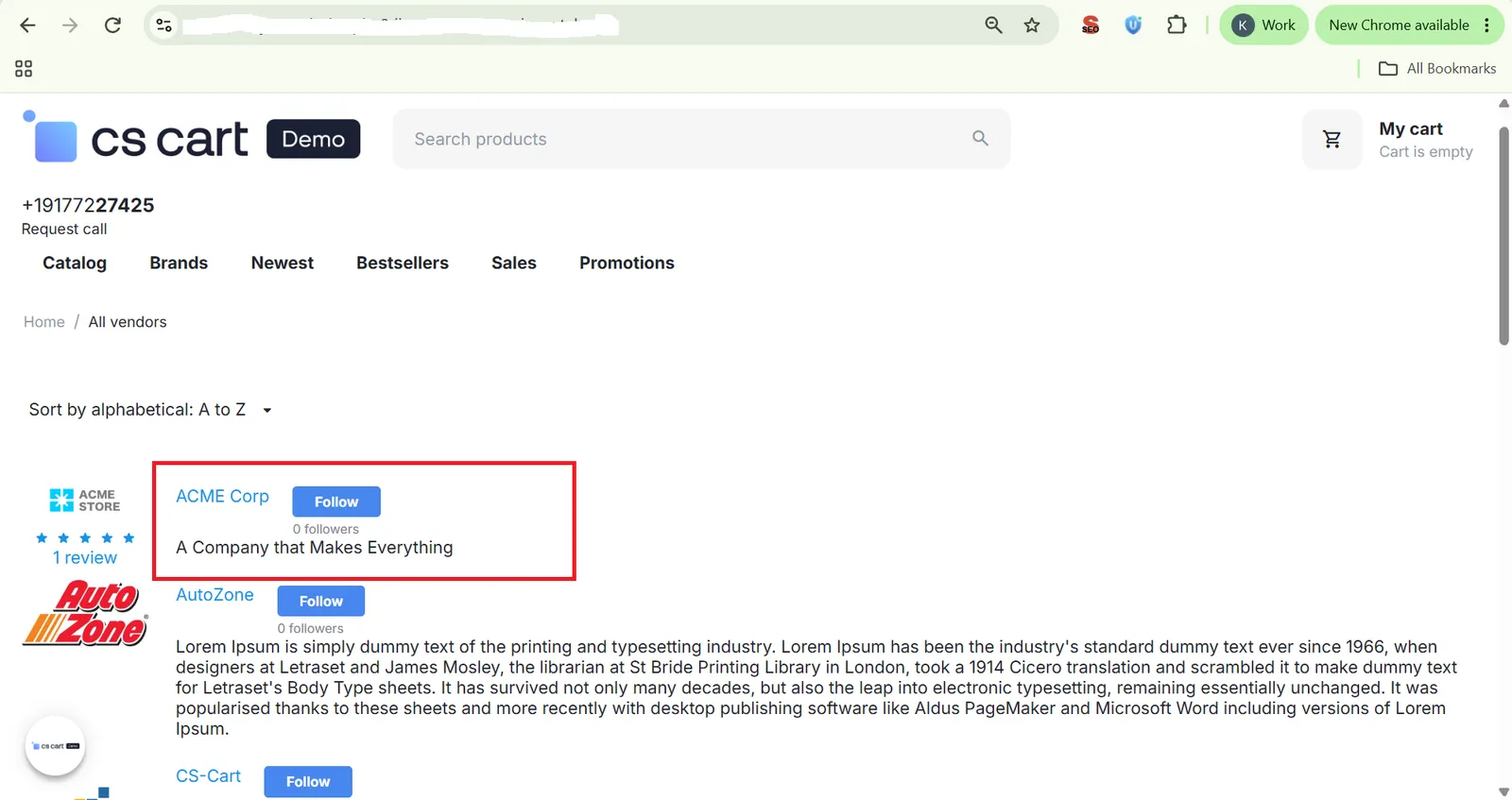Open site information icon in address bar
This screenshot has width=1512, height=800.
click(x=164, y=26)
